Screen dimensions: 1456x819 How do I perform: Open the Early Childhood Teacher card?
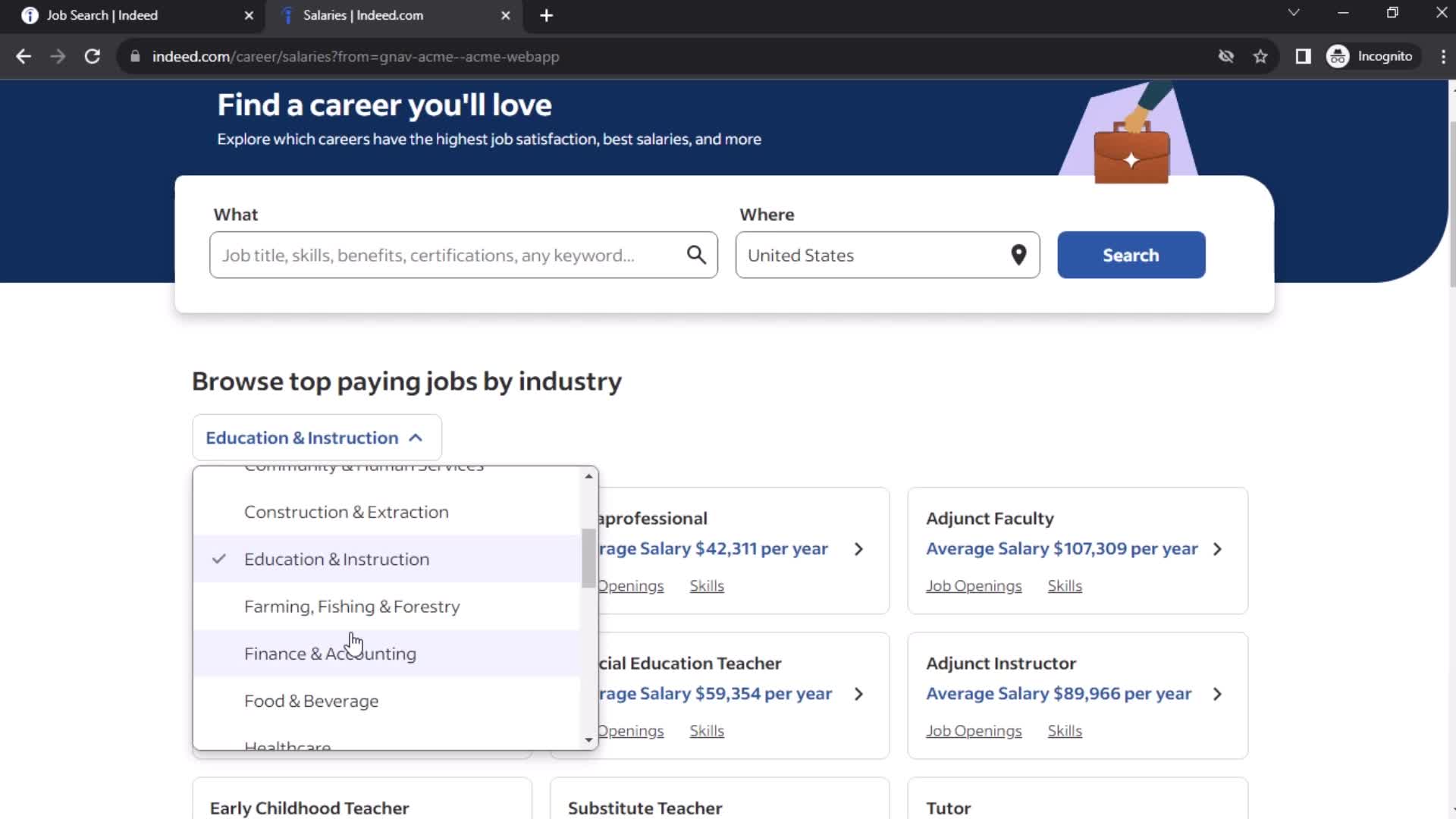tap(362, 799)
